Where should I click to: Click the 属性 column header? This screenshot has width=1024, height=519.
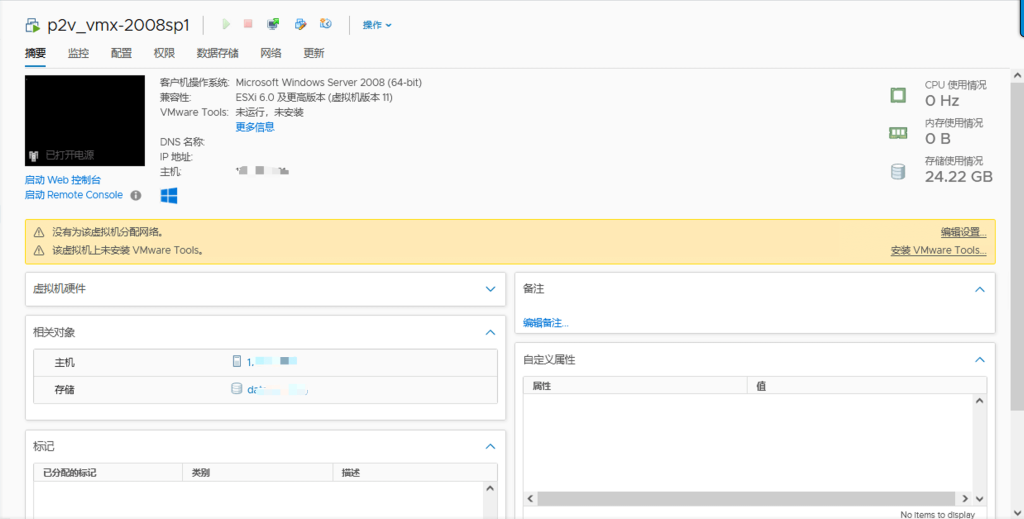tap(635, 386)
